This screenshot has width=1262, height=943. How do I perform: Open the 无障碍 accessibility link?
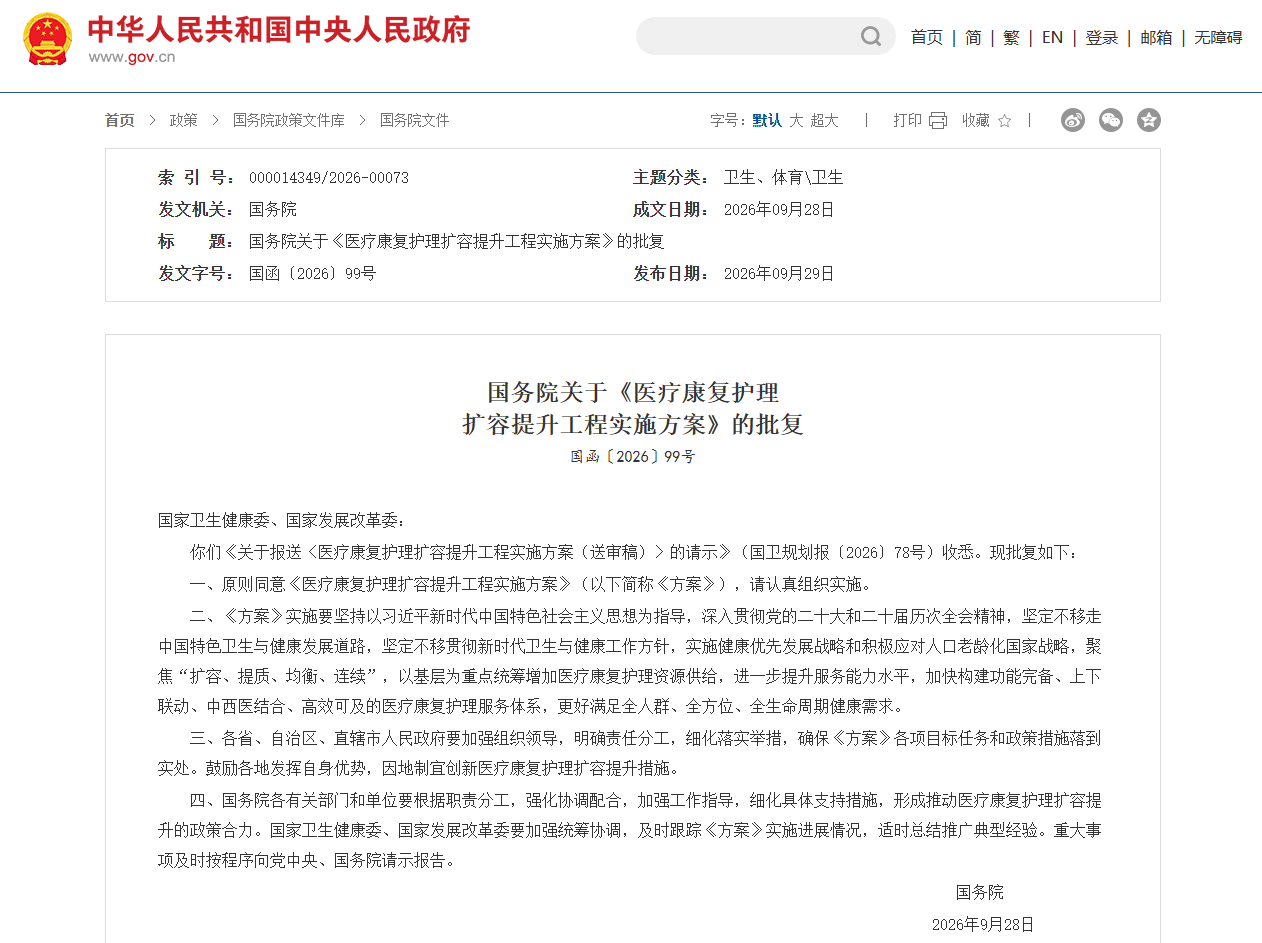point(1218,37)
